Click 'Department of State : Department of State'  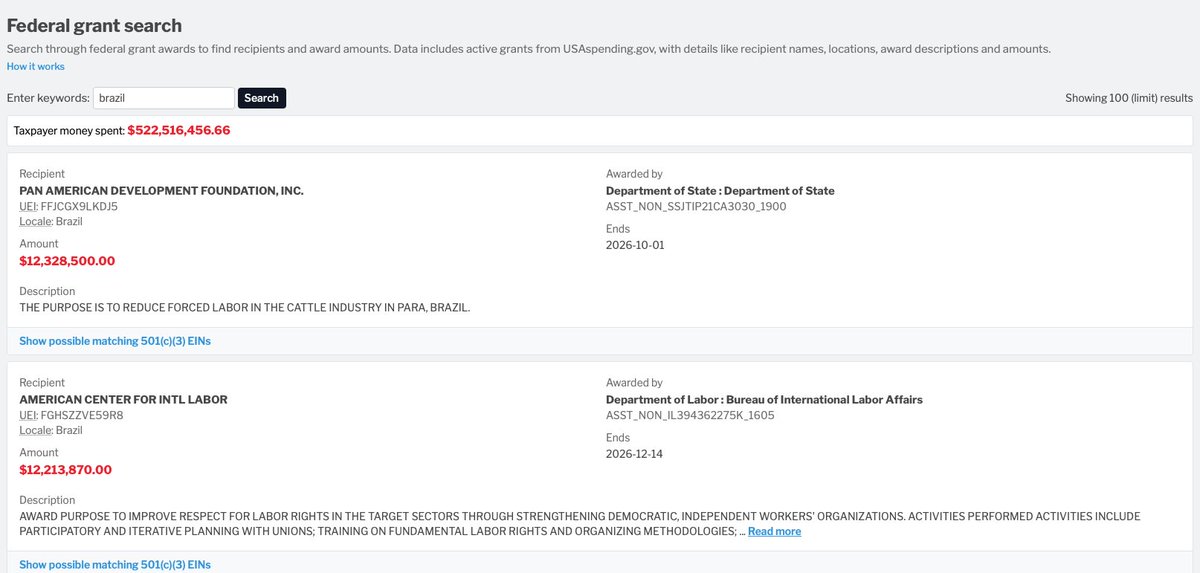[x=720, y=191]
